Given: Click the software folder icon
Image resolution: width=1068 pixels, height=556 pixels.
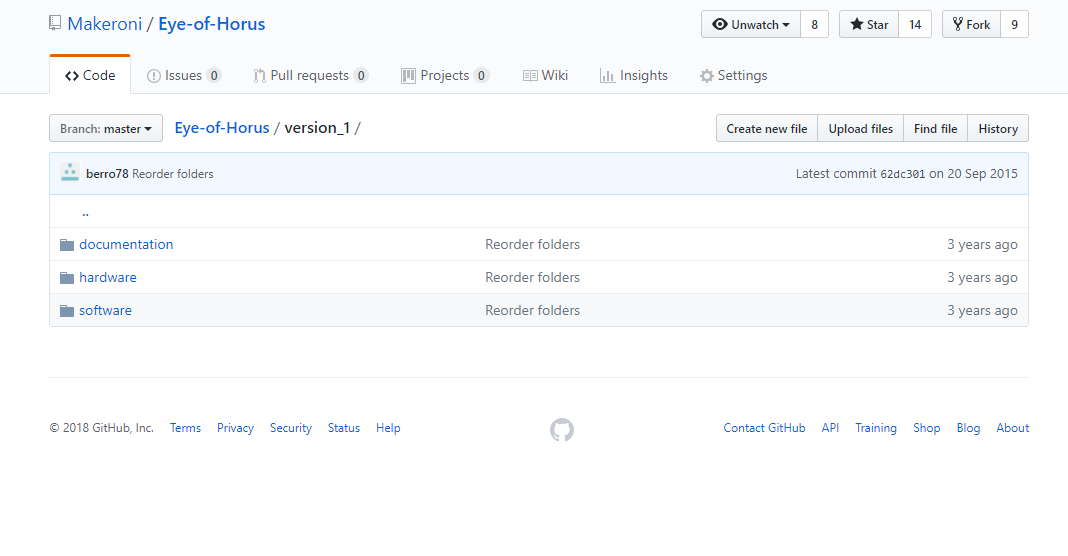Looking at the screenshot, I should (67, 311).
